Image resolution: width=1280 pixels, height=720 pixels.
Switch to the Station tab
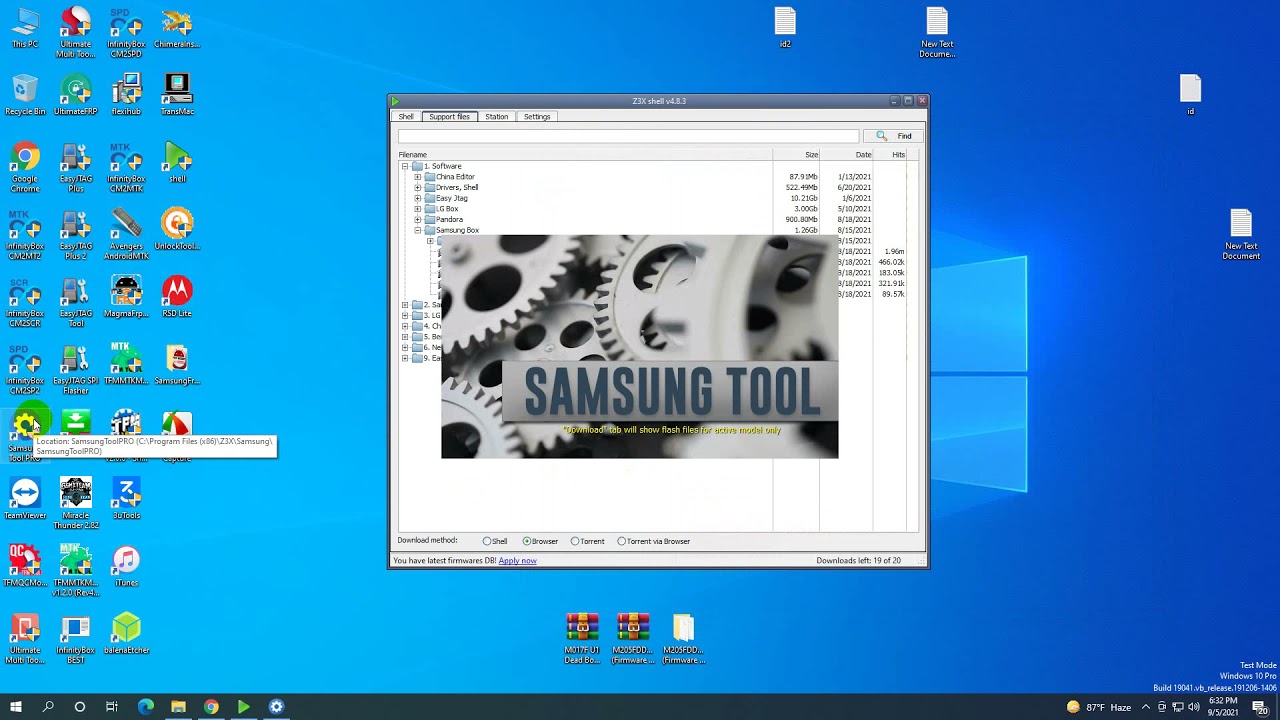click(x=497, y=117)
